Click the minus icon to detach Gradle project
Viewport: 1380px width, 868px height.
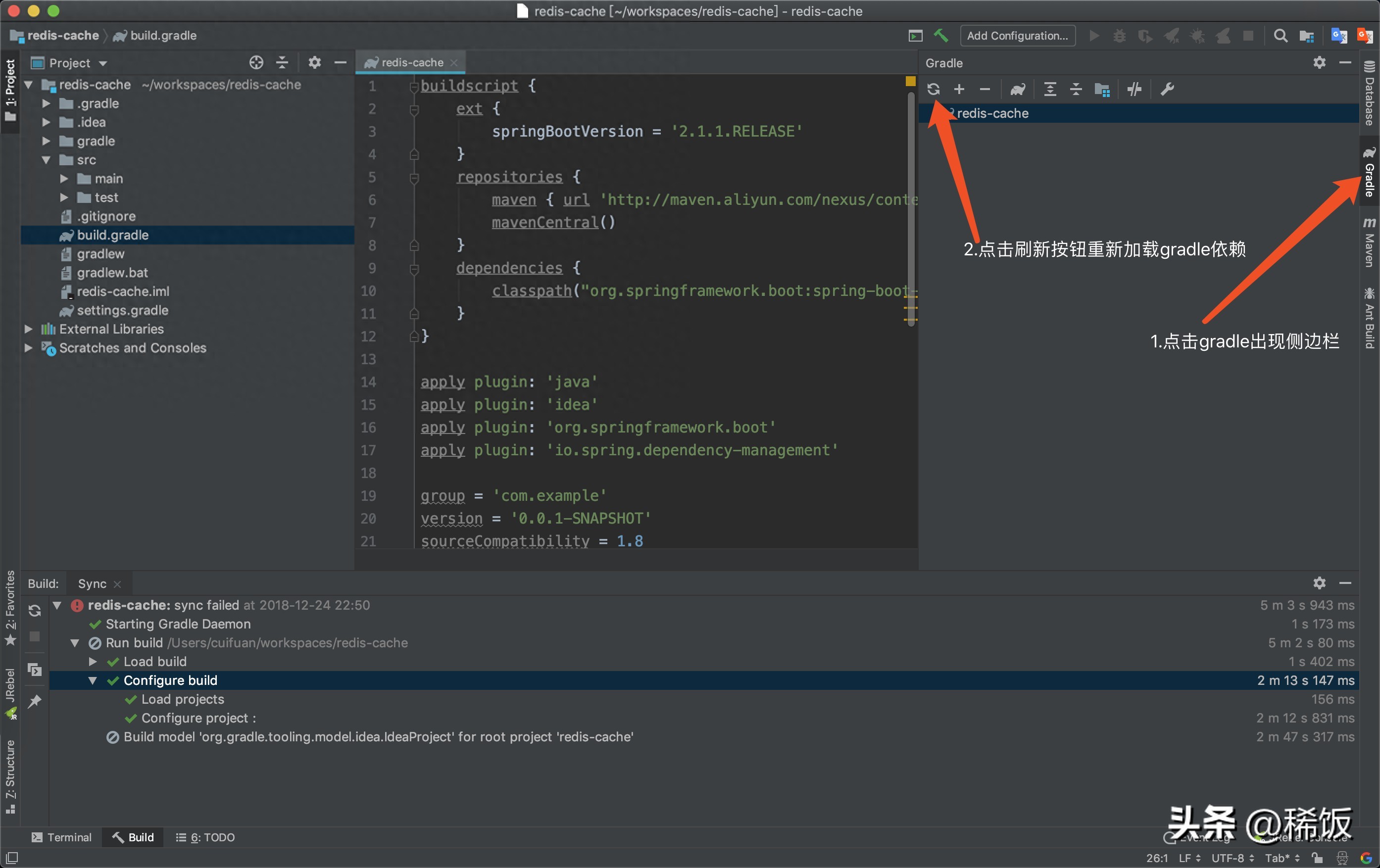pos(985,89)
